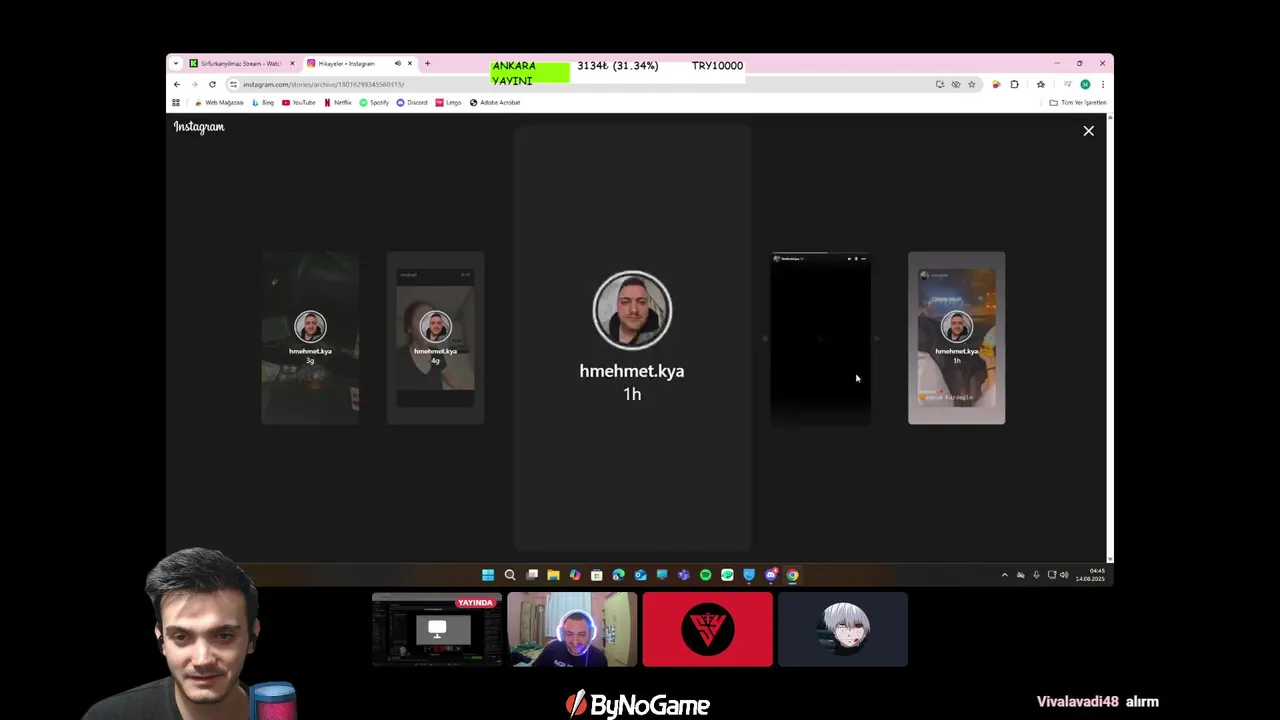
Task: Open the Adobe Acrobat bookmark
Action: pyautogui.click(x=495, y=102)
